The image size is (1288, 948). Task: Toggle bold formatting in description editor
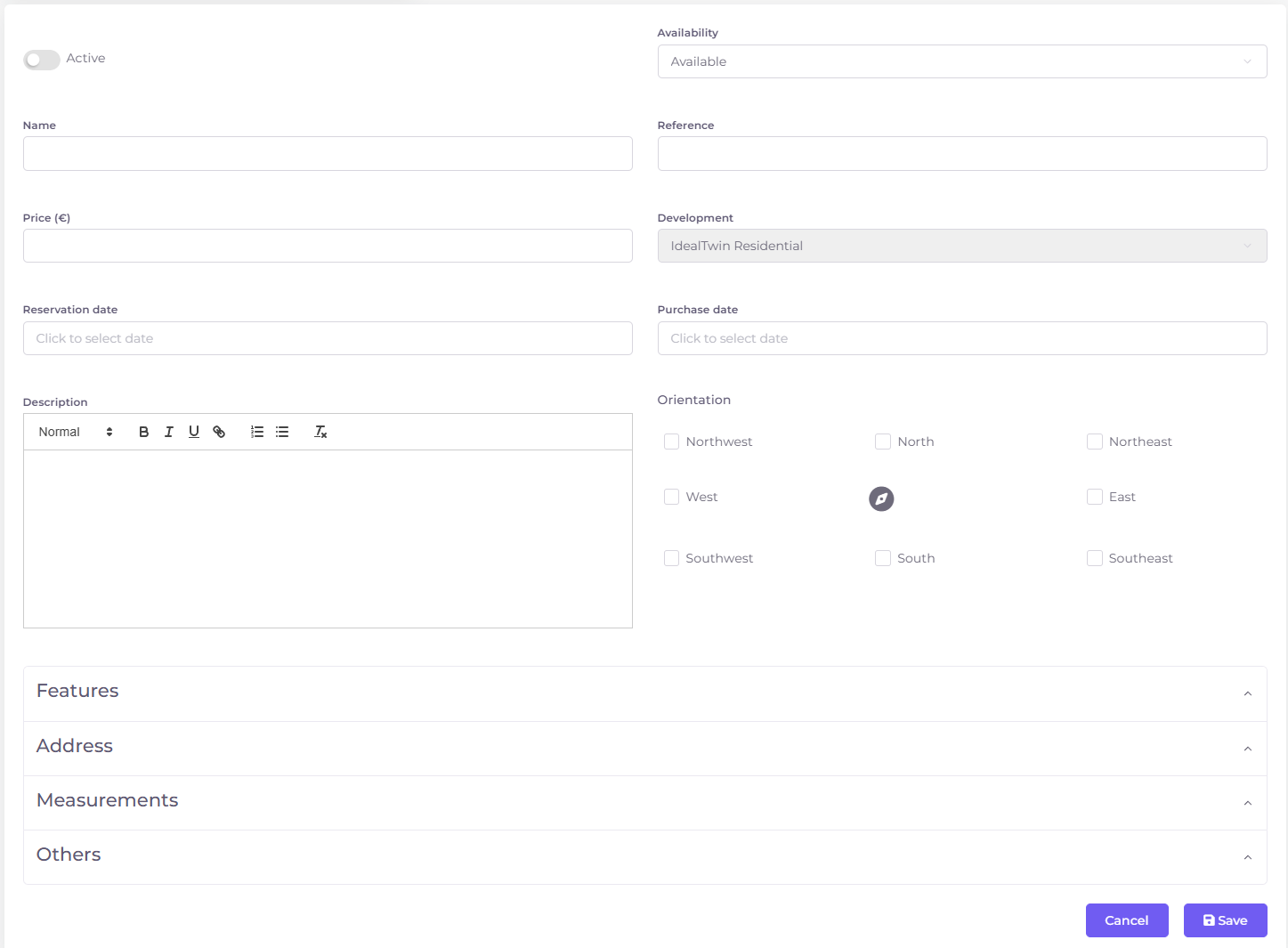pyautogui.click(x=143, y=432)
